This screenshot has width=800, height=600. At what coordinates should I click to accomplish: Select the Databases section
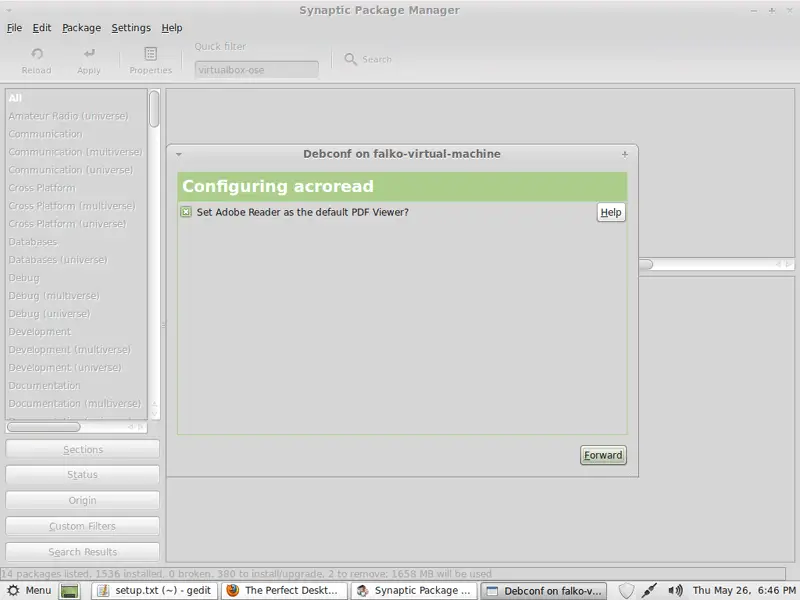point(77,242)
